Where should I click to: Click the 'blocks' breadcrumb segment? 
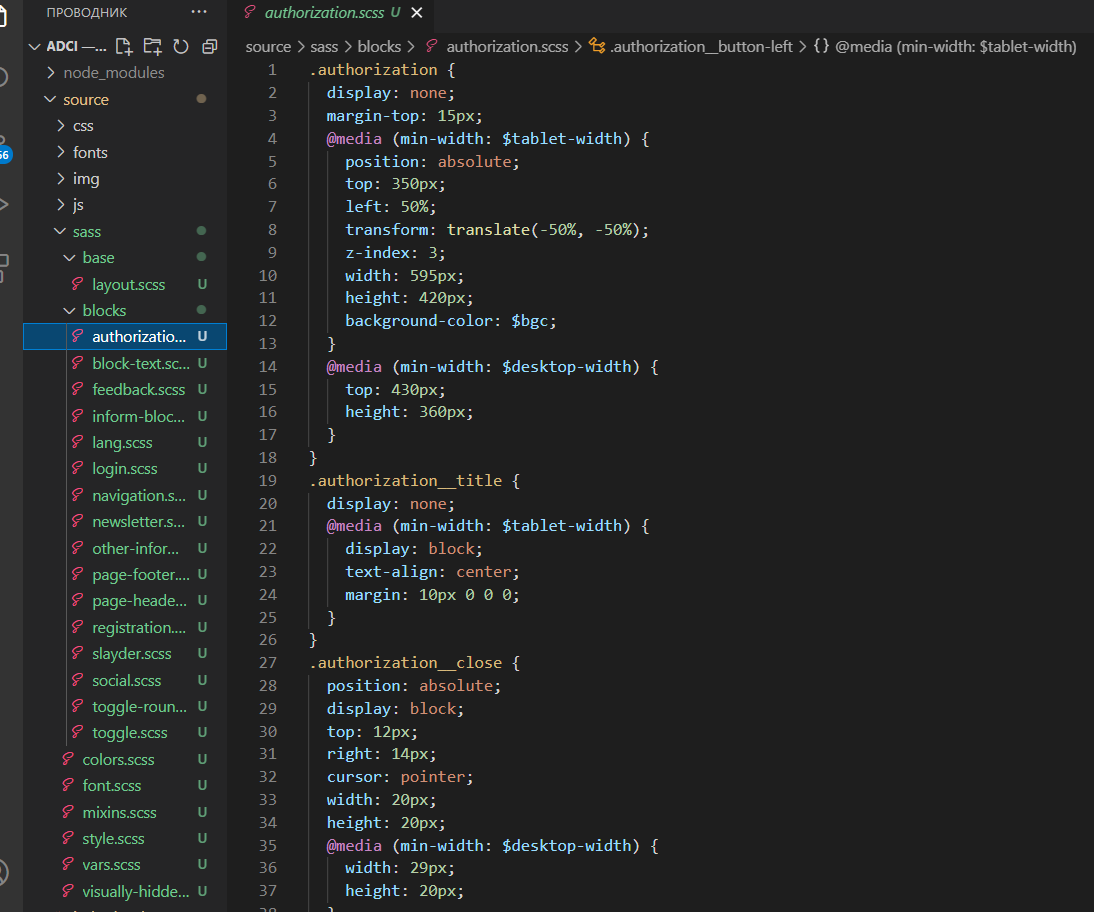378,47
